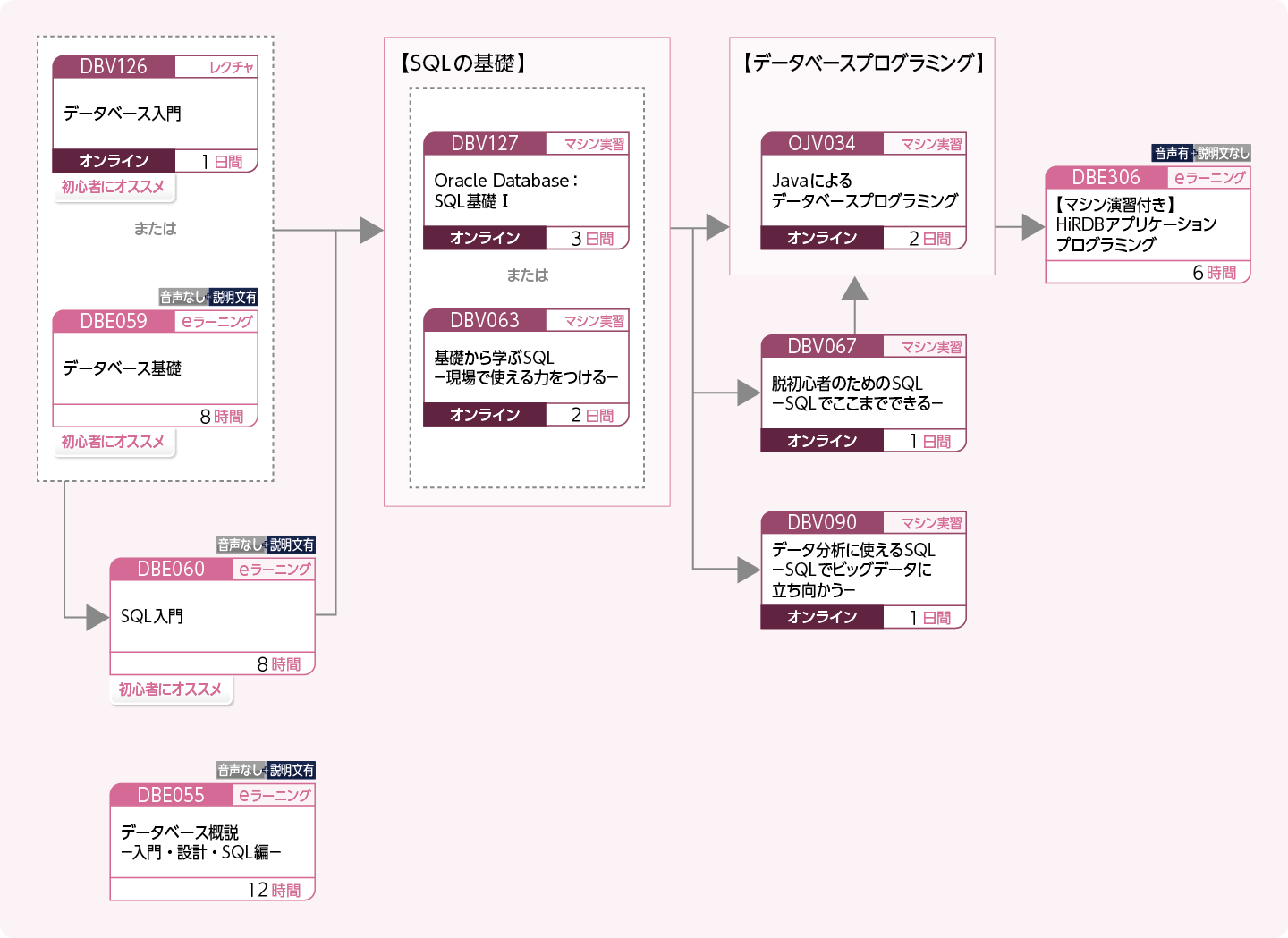Click the オンライン label on DBV126
Image resolution: width=1288 pixels, height=938 pixels.
tap(114, 161)
